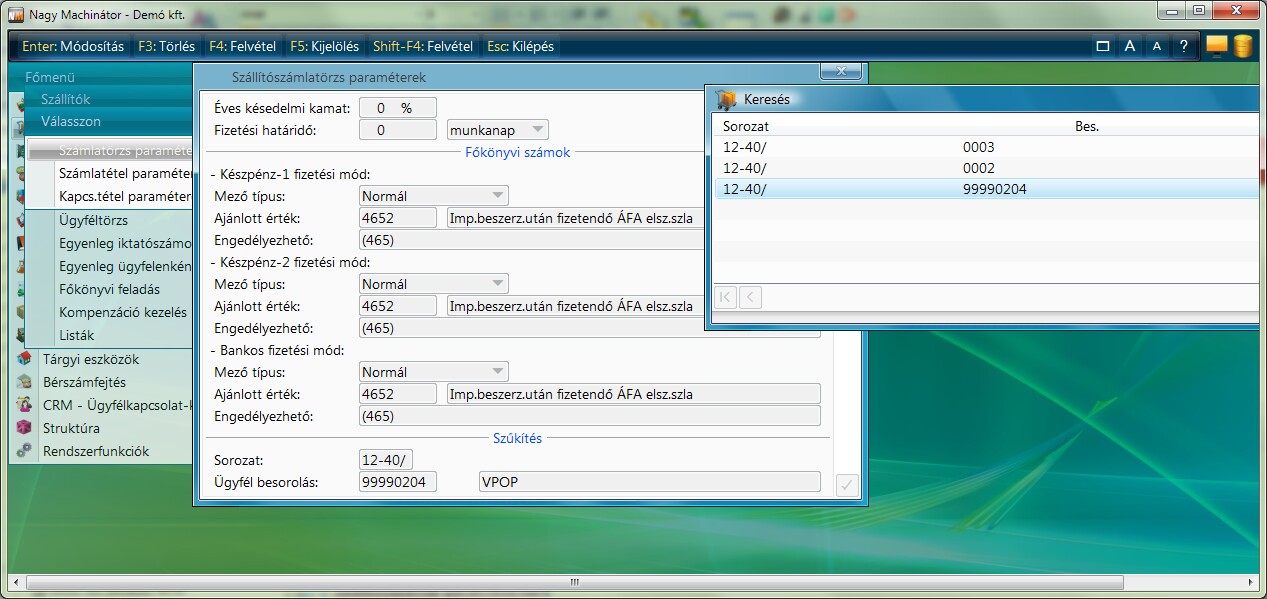Decrease font size with the small A icon
Viewport: 1267px width, 599px height.
[x=1157, y=46]
